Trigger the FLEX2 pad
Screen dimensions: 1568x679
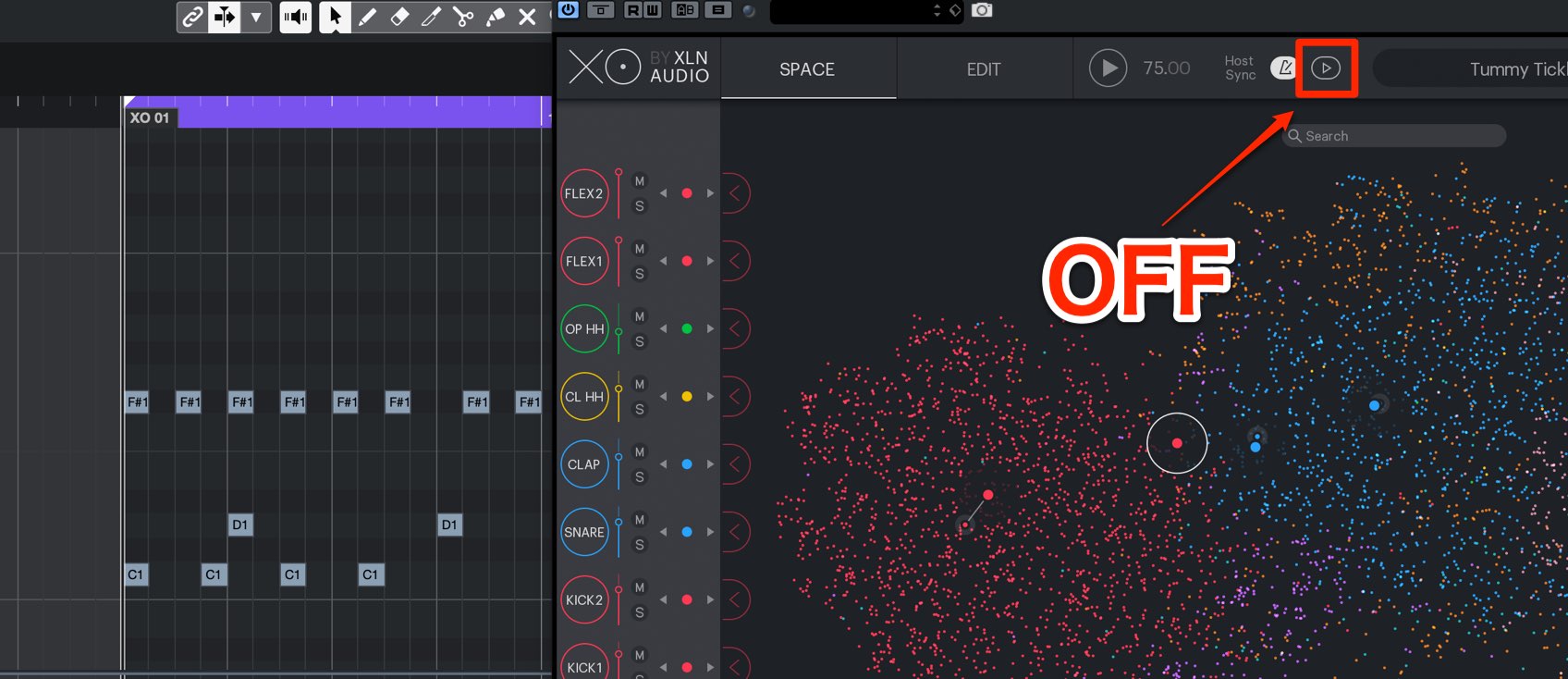584,193
